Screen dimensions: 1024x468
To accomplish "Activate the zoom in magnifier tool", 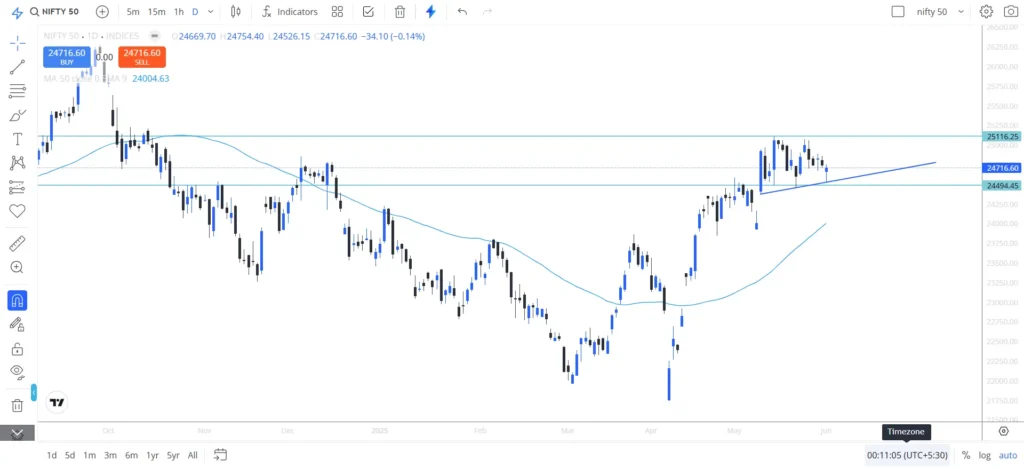I will [x=18, y=267].
